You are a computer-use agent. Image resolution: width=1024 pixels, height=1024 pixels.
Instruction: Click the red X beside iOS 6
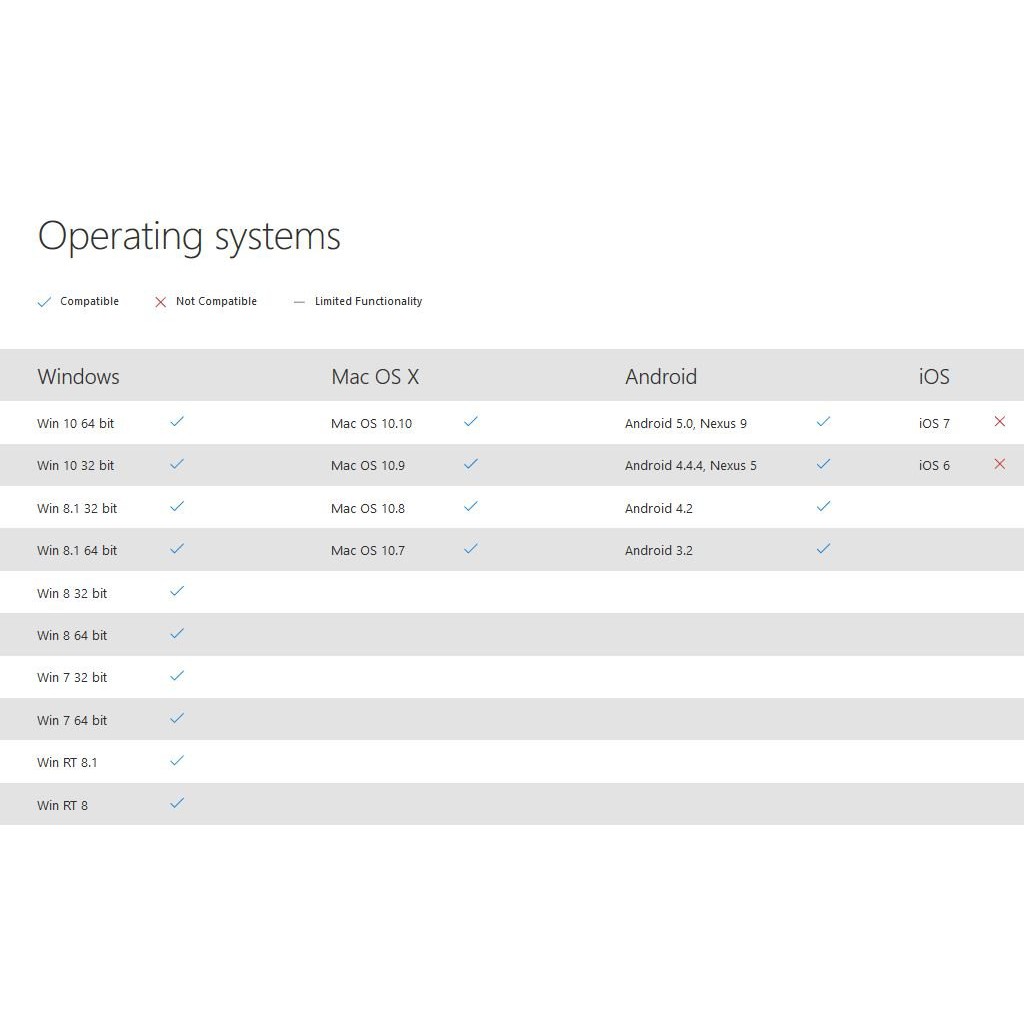[x=999, y=464]
